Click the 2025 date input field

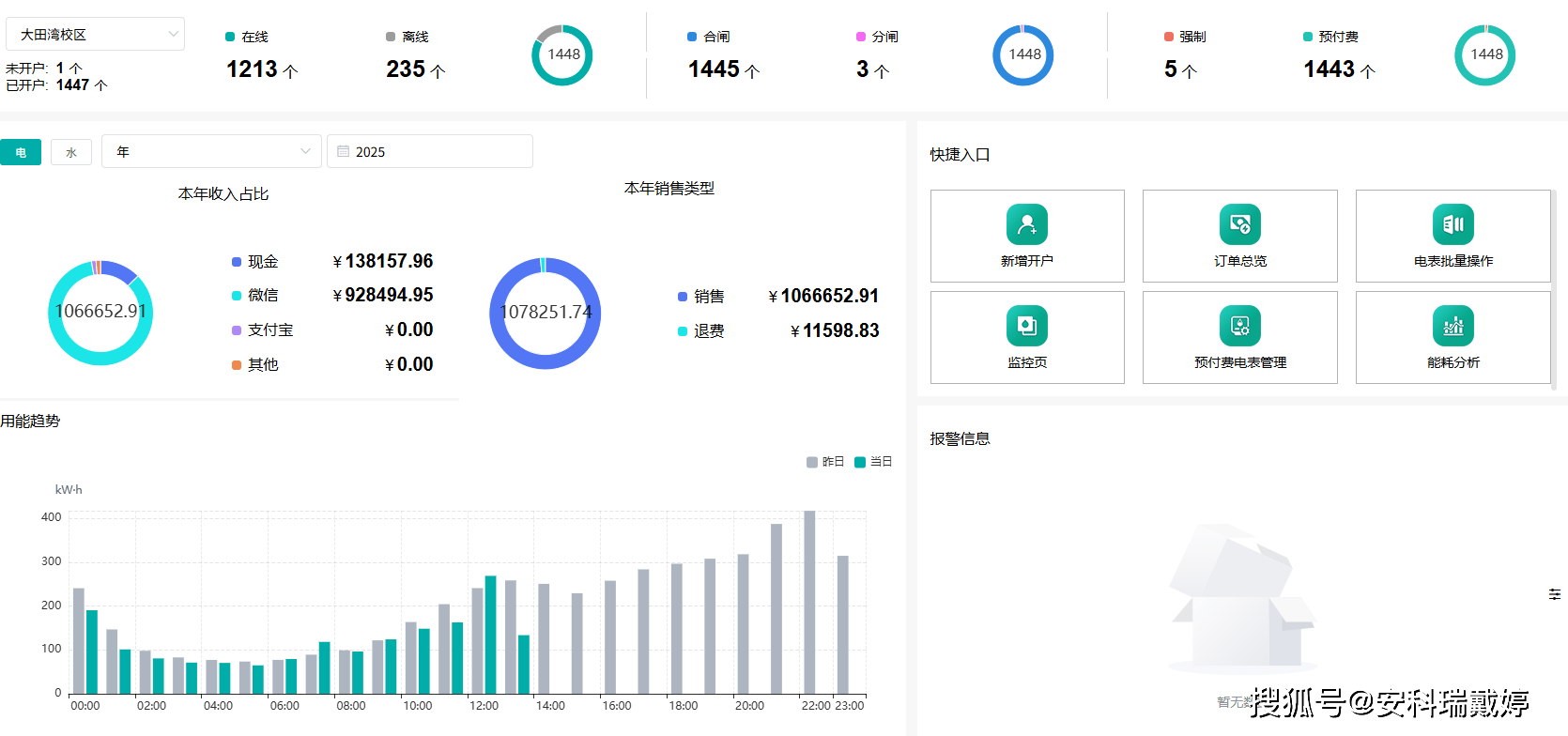(430, 151)
